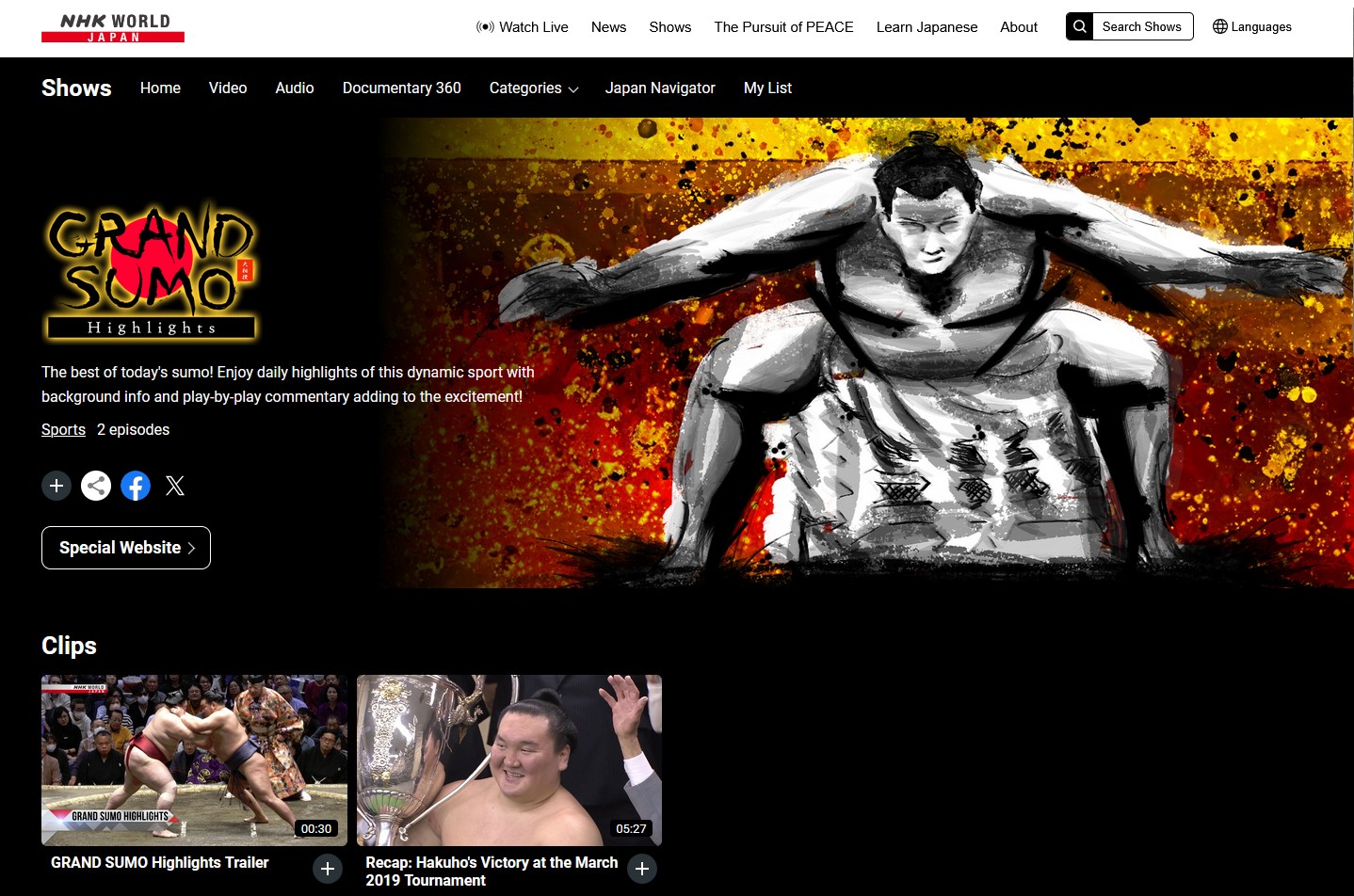This screenshot has width=1354, height=896.
Task: Click the search magnifier icon
Action: [1080, 26]
